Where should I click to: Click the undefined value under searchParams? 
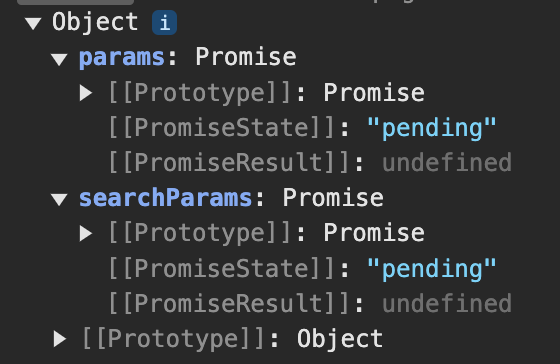pyautogui.click(x=447, y=303)
